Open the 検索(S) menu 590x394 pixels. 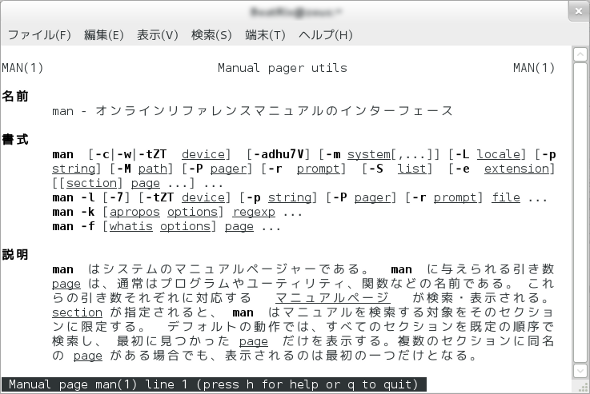click(x=211, y=35)
